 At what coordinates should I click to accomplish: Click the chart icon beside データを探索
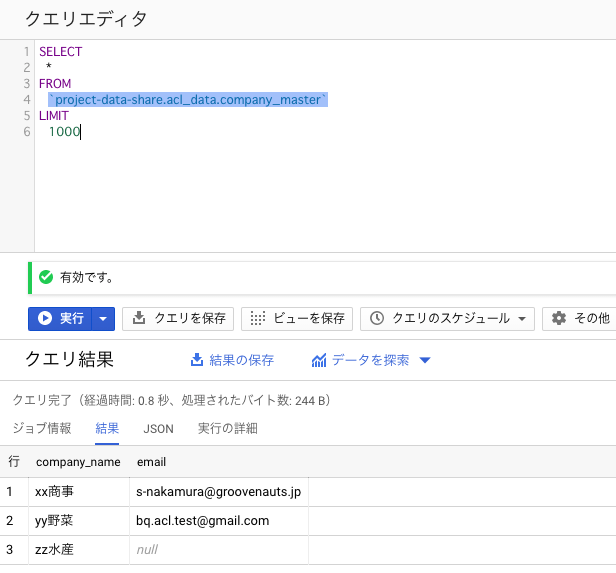click(x=319, y=360)
